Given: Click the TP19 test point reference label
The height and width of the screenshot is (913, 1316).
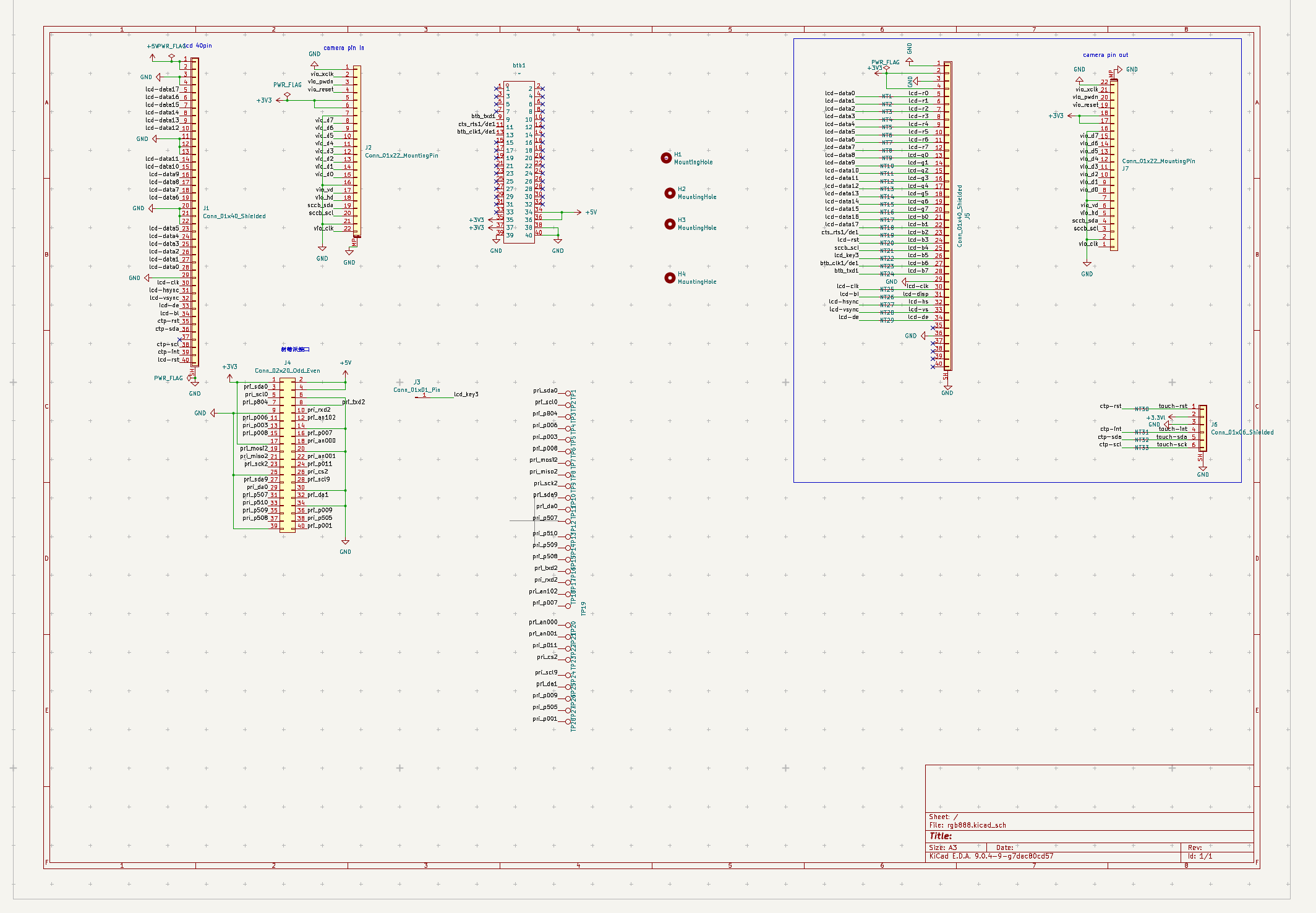Looking at the screenshot, I should 583,608.
